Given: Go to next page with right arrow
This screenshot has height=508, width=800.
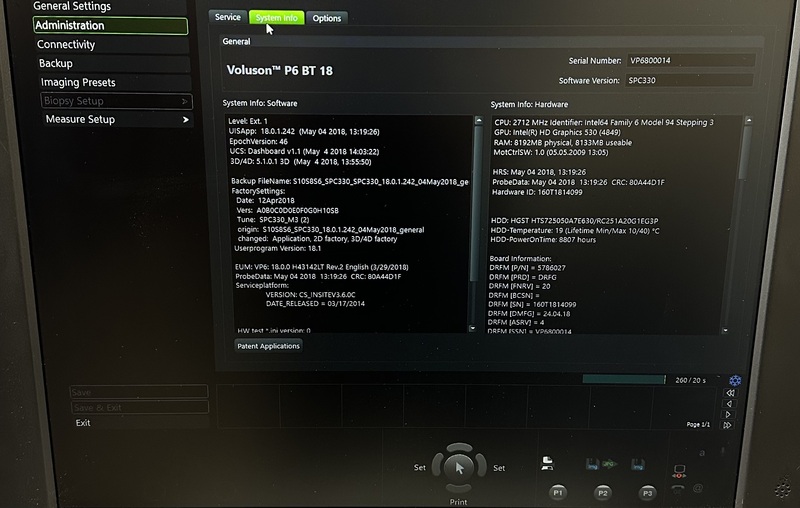Looking at the screenshot, I should point(730,414).
